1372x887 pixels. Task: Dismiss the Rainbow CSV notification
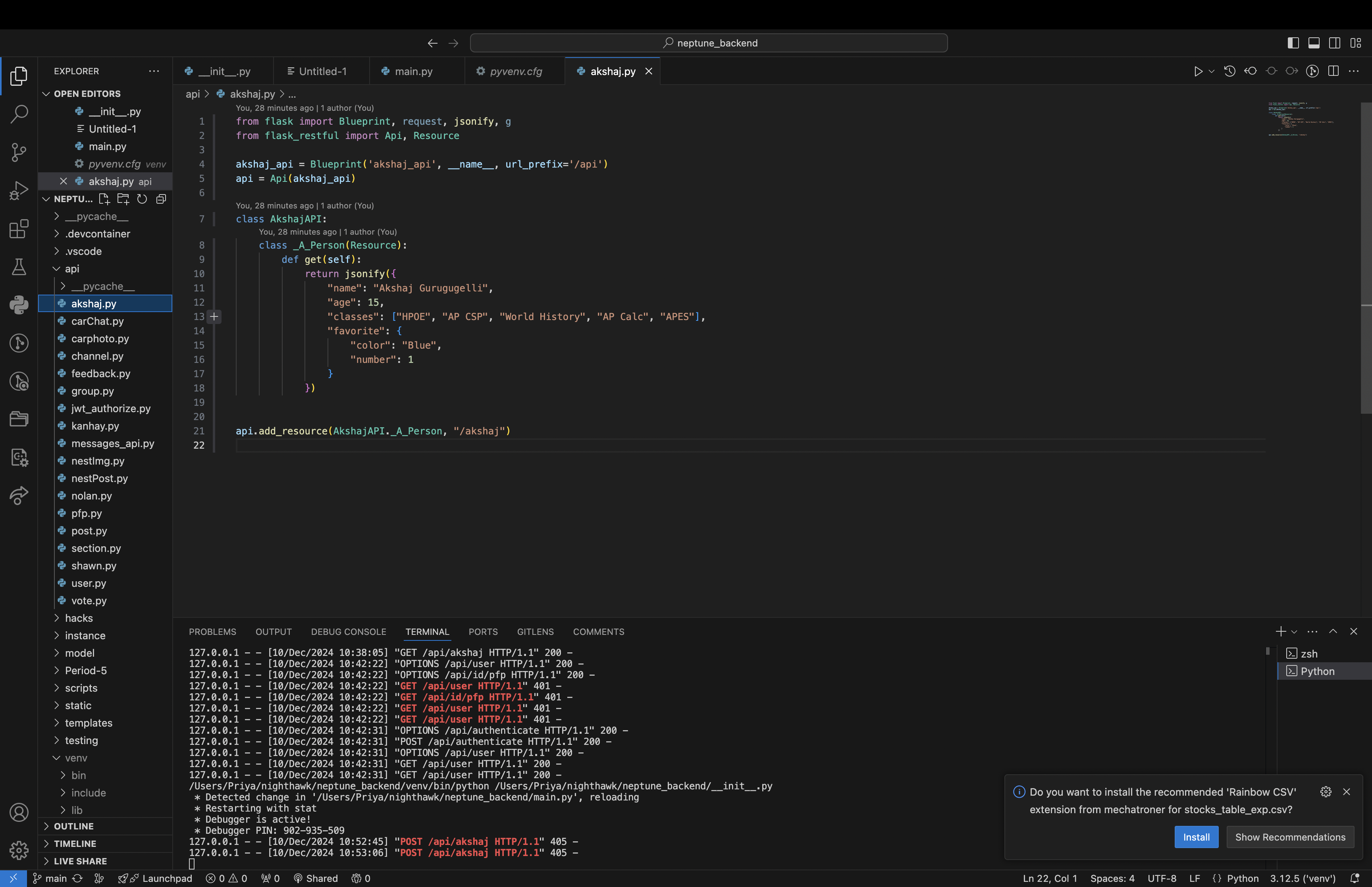click(1347, 792)
